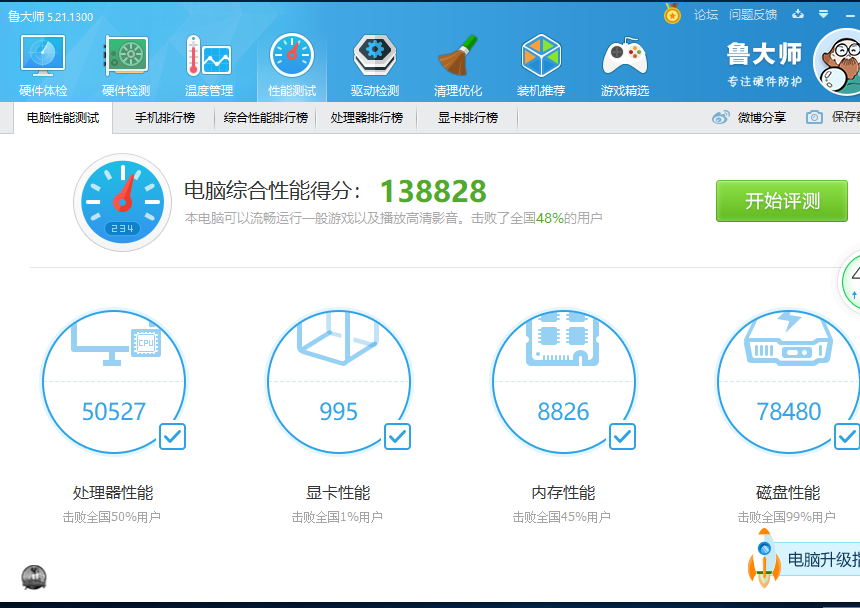
Task: Click the 内存性能 label
Action: point(563,492)
